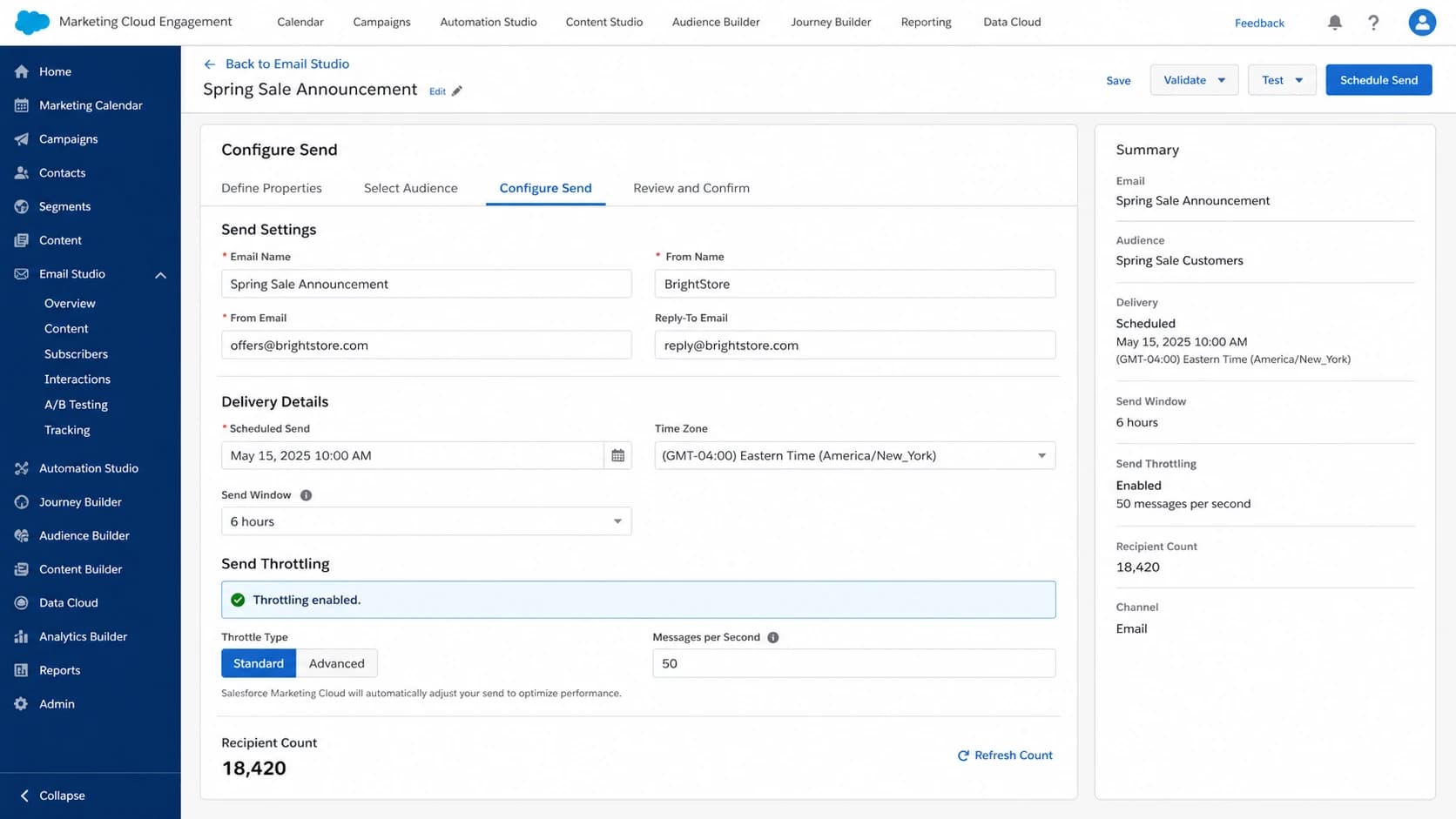Open the Scheduled Send calendar picker icon
1456x819 pixels.
(x=617, y=455)
